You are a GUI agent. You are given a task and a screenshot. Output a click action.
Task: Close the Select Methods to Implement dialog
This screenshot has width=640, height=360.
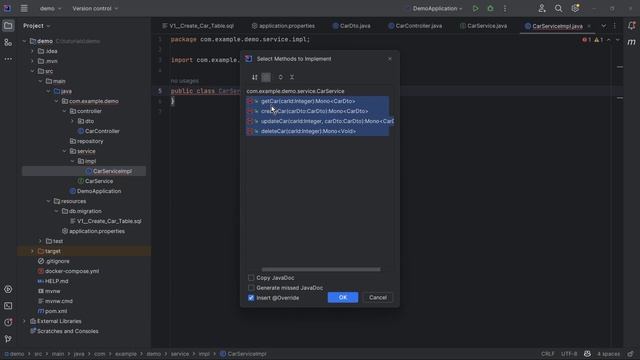(x=390, y=59)
